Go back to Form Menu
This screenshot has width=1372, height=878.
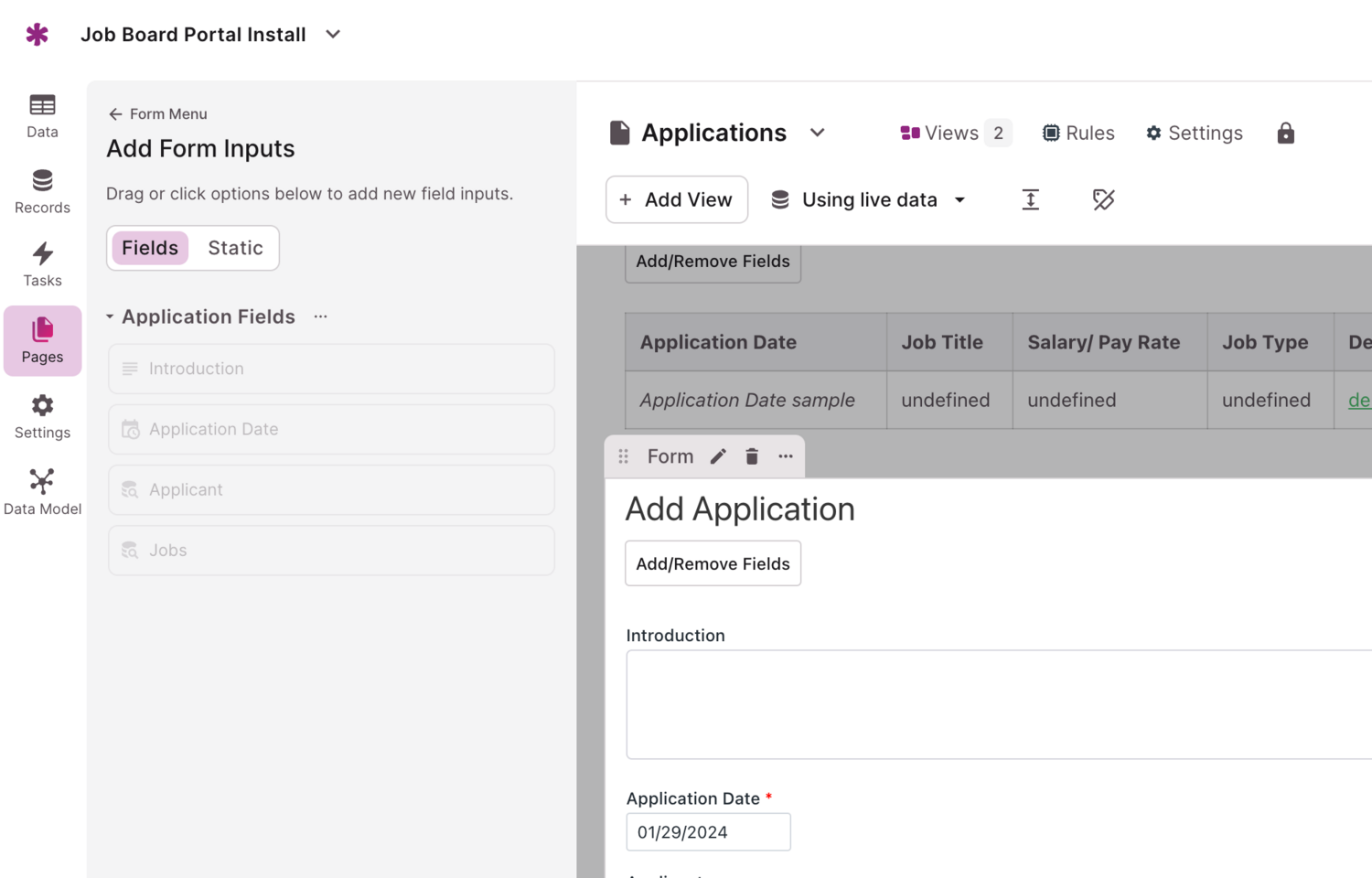(157, 114)
